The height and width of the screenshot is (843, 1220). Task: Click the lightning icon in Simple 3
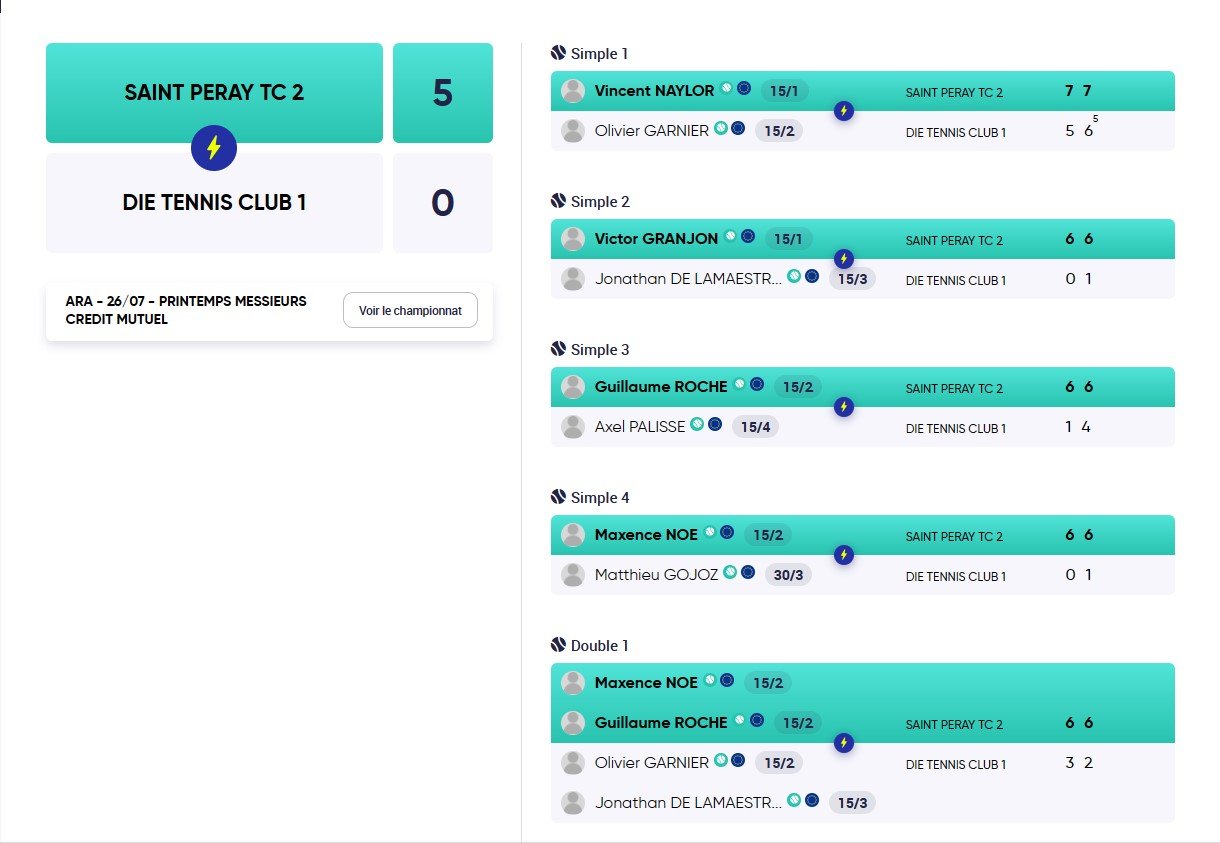pyautogui.click(x=844, y=407)
